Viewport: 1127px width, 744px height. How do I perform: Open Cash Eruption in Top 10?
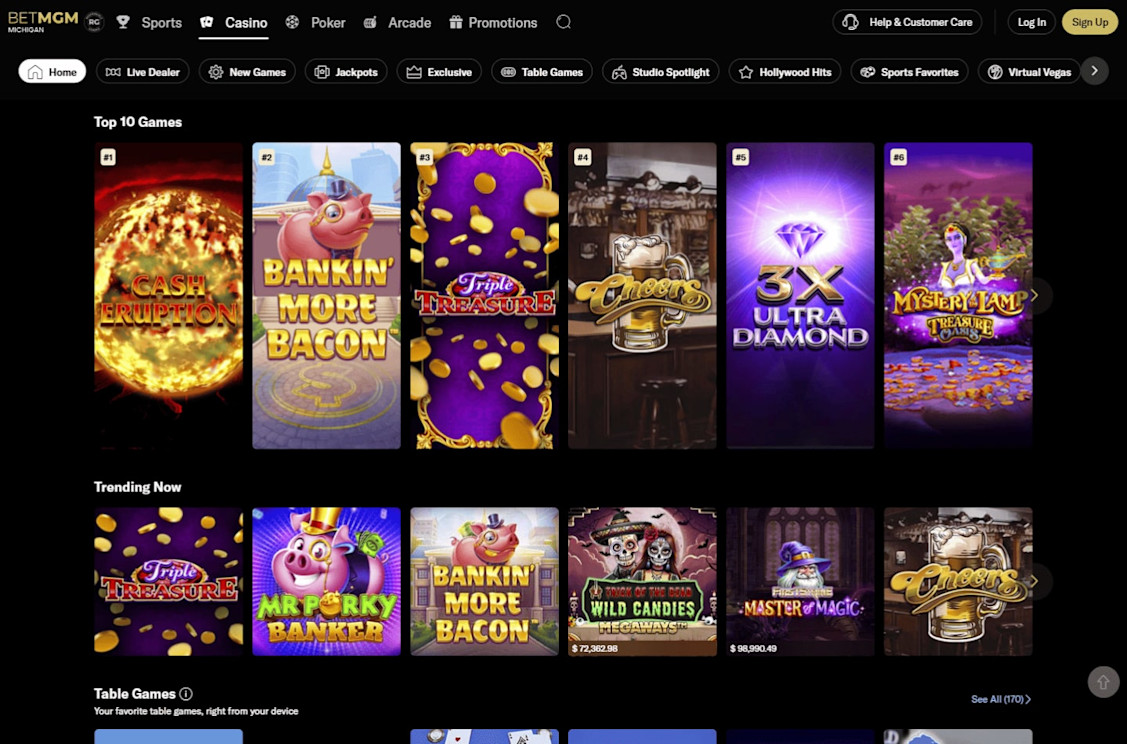tap(168, 295)
